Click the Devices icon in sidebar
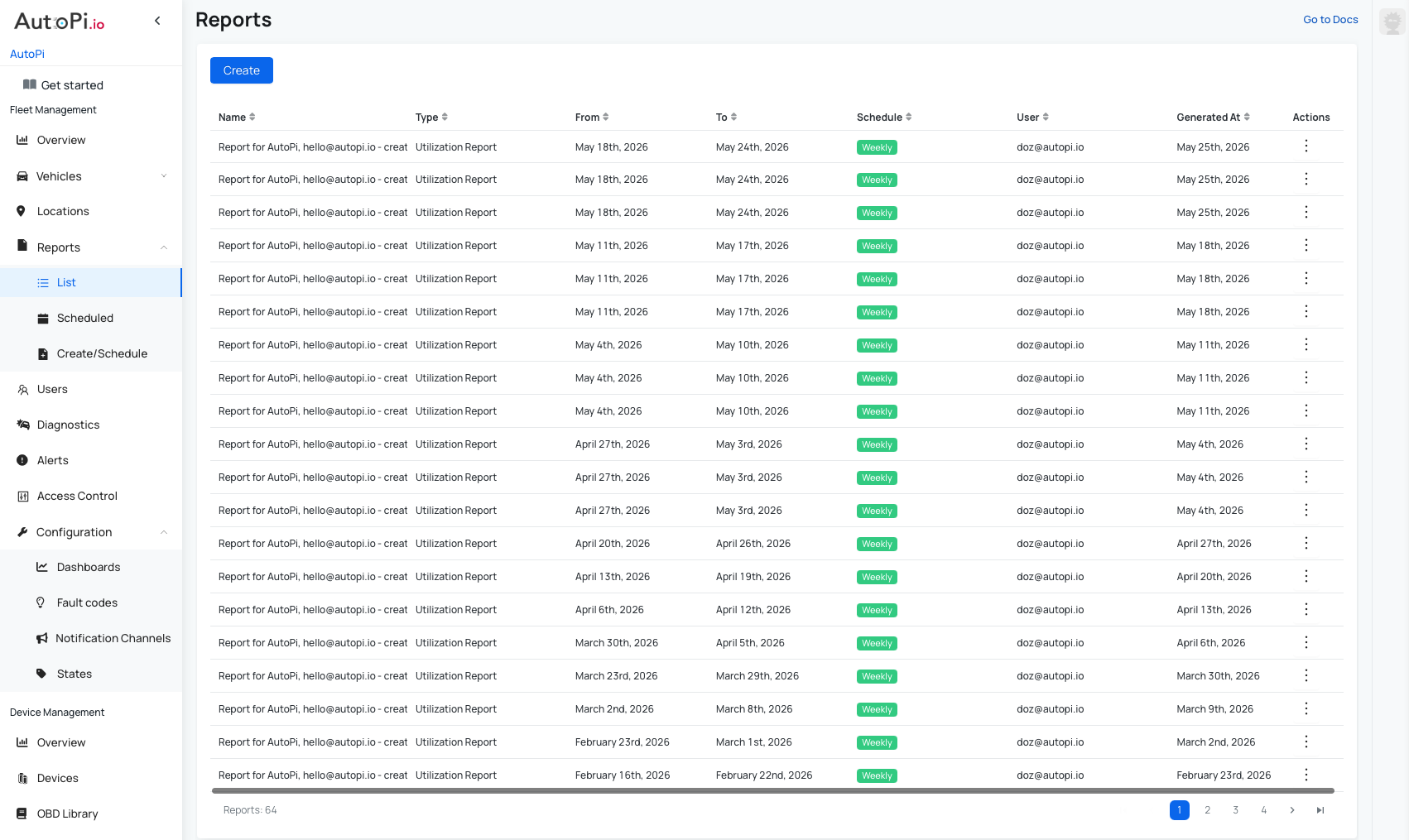The image size is (1409, 840). point(23,778)
